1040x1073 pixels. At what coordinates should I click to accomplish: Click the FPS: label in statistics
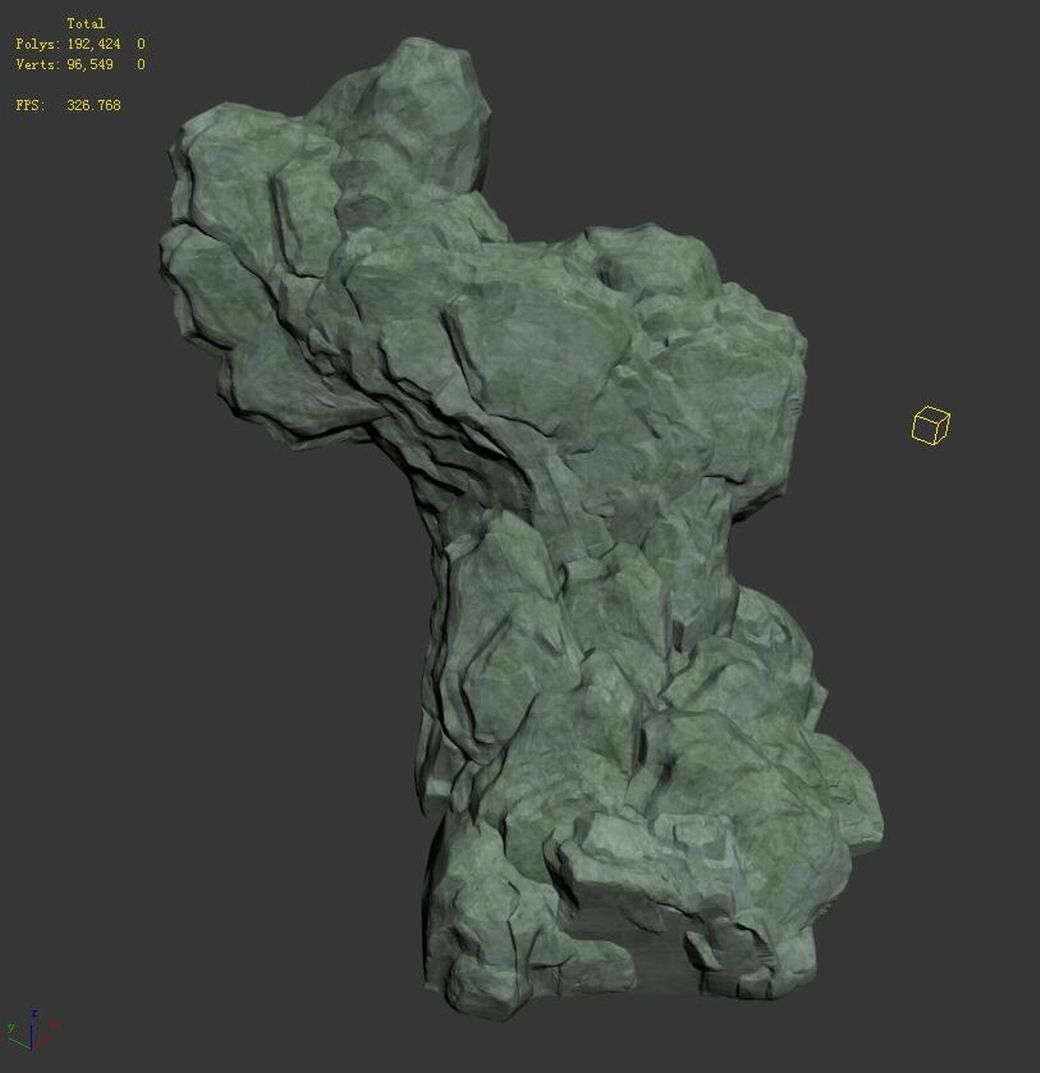point(30,105)
